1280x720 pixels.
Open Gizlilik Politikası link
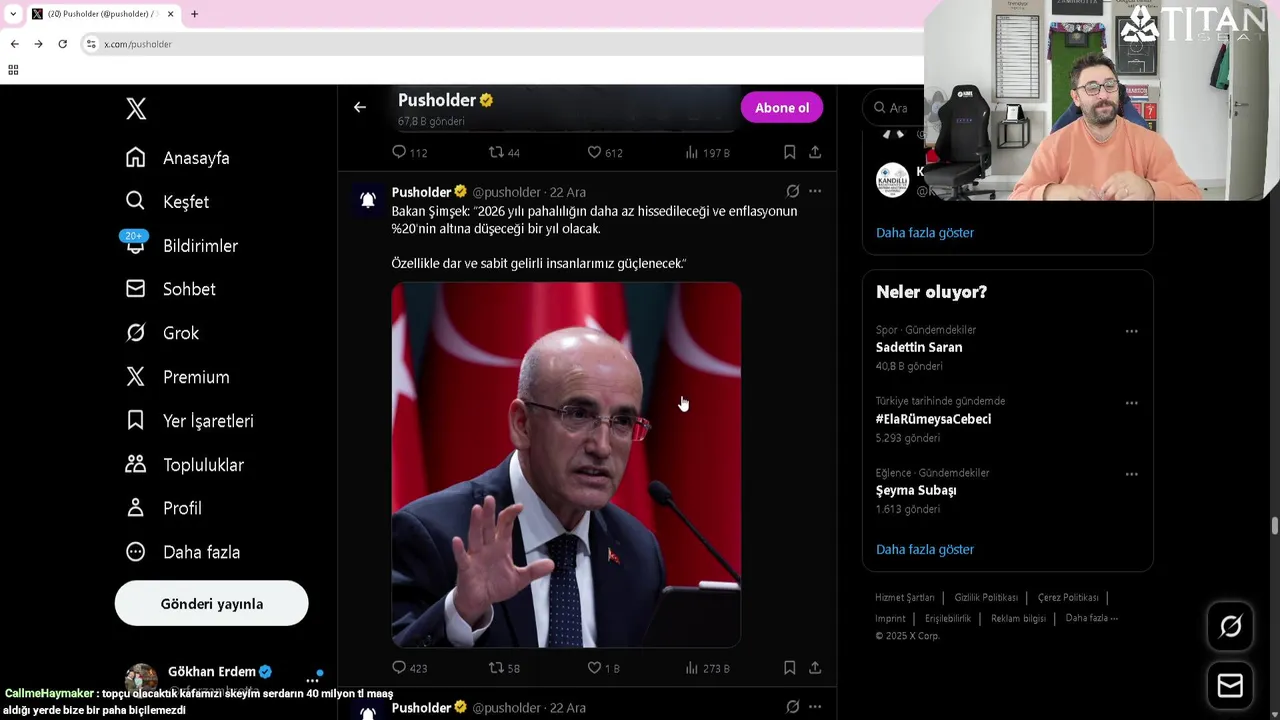[x=986, y=598]
